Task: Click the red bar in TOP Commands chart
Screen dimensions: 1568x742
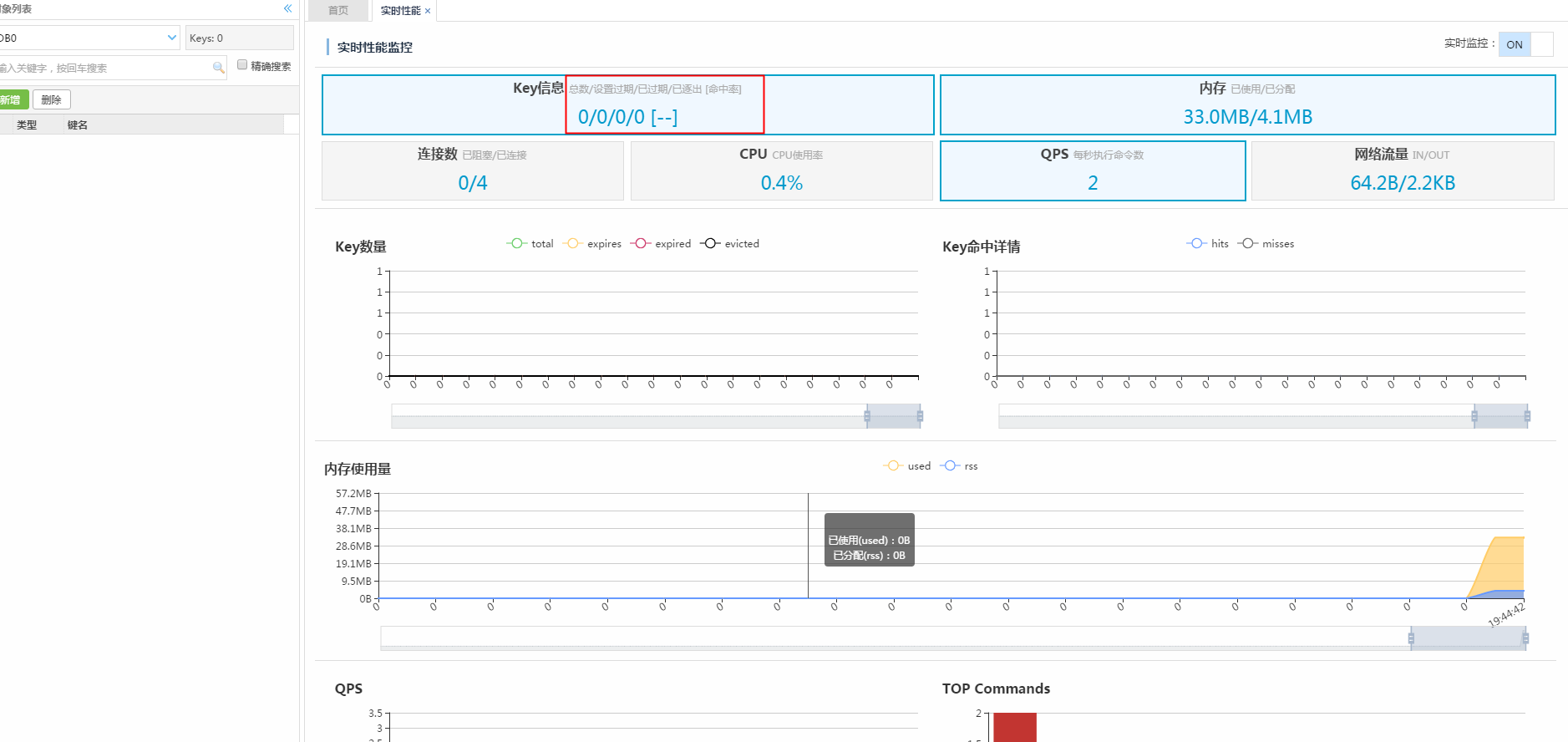Action: [x=1015, y=727]
